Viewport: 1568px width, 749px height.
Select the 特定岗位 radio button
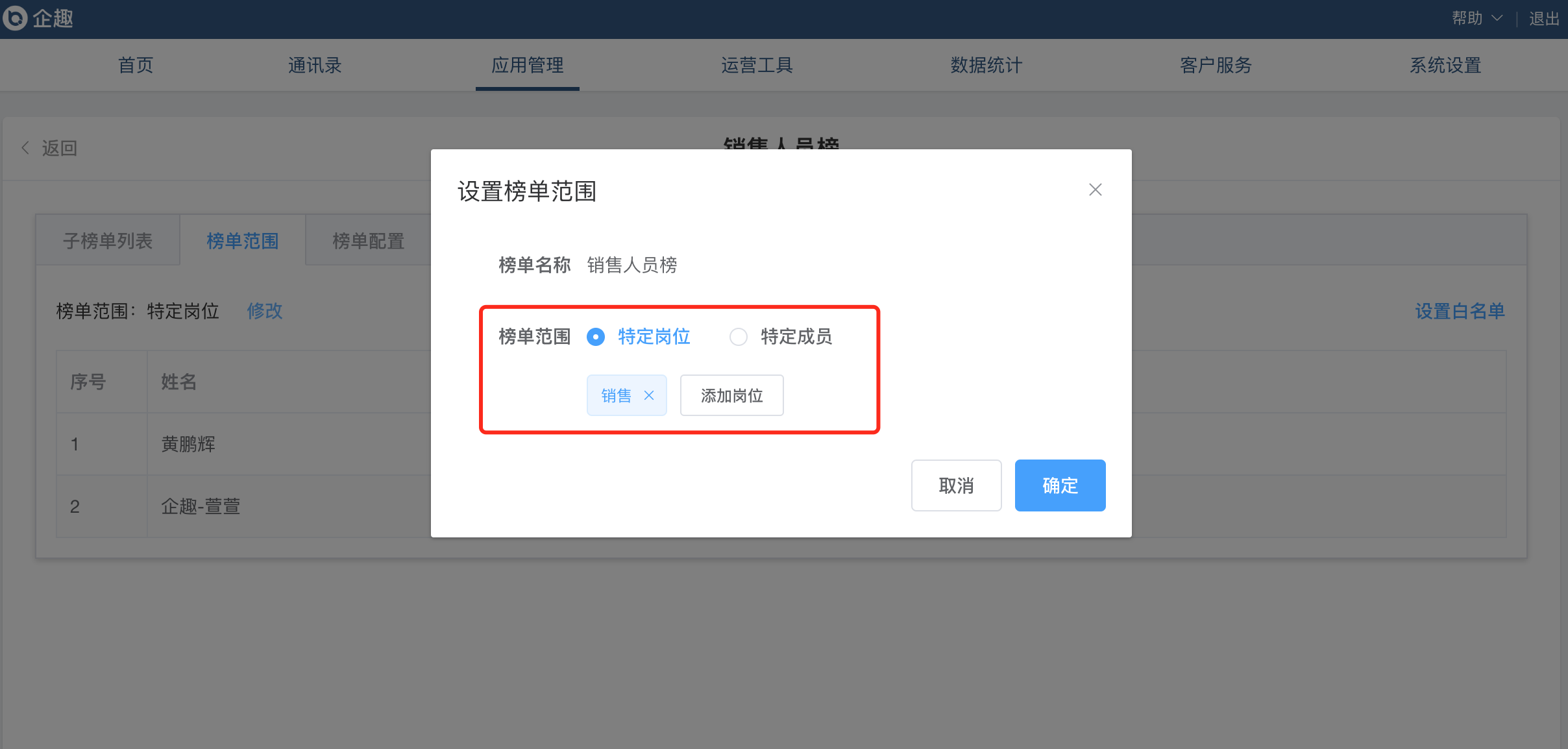click(x=596, y=337)
